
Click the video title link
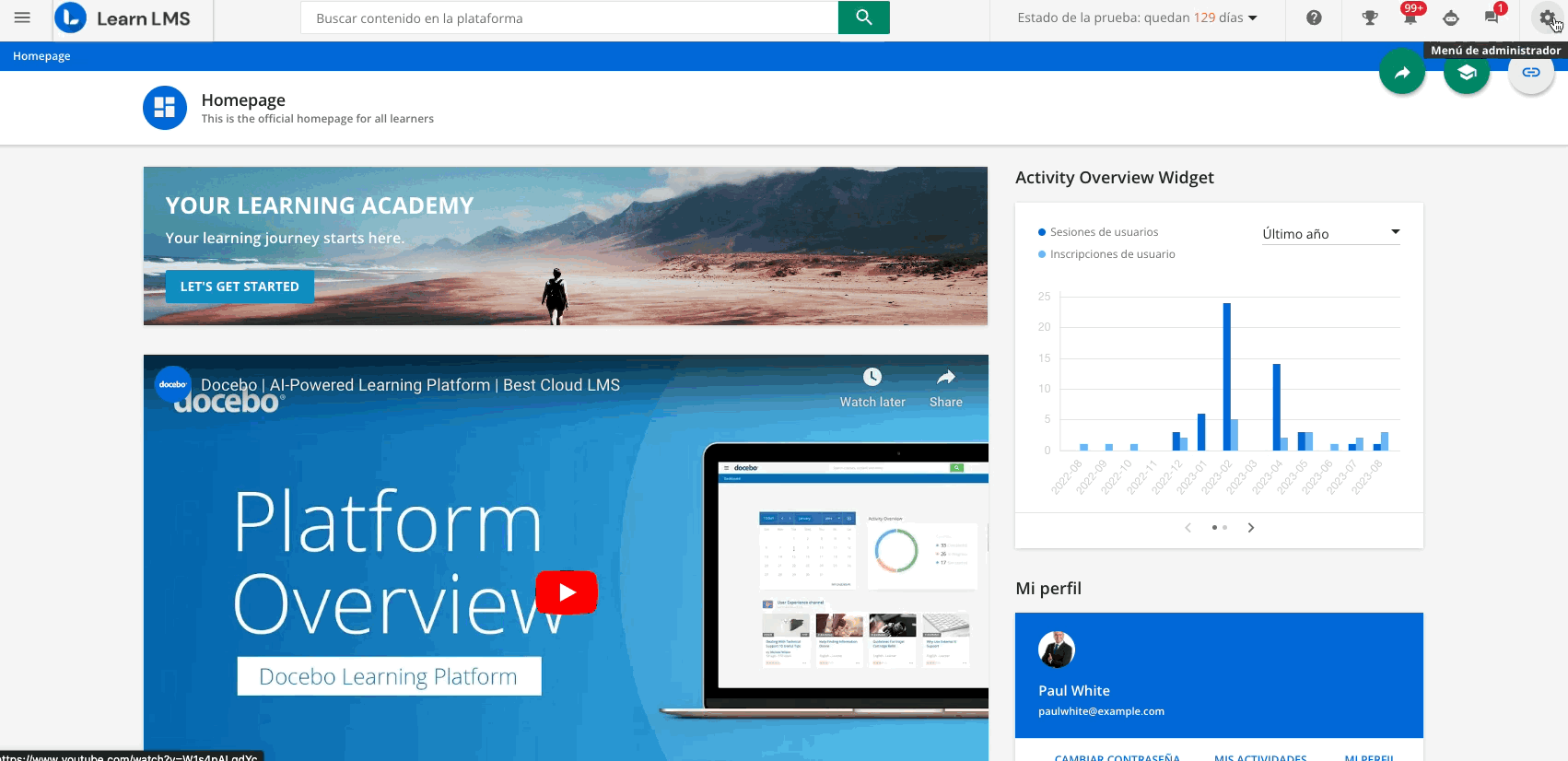pos(410,385)
